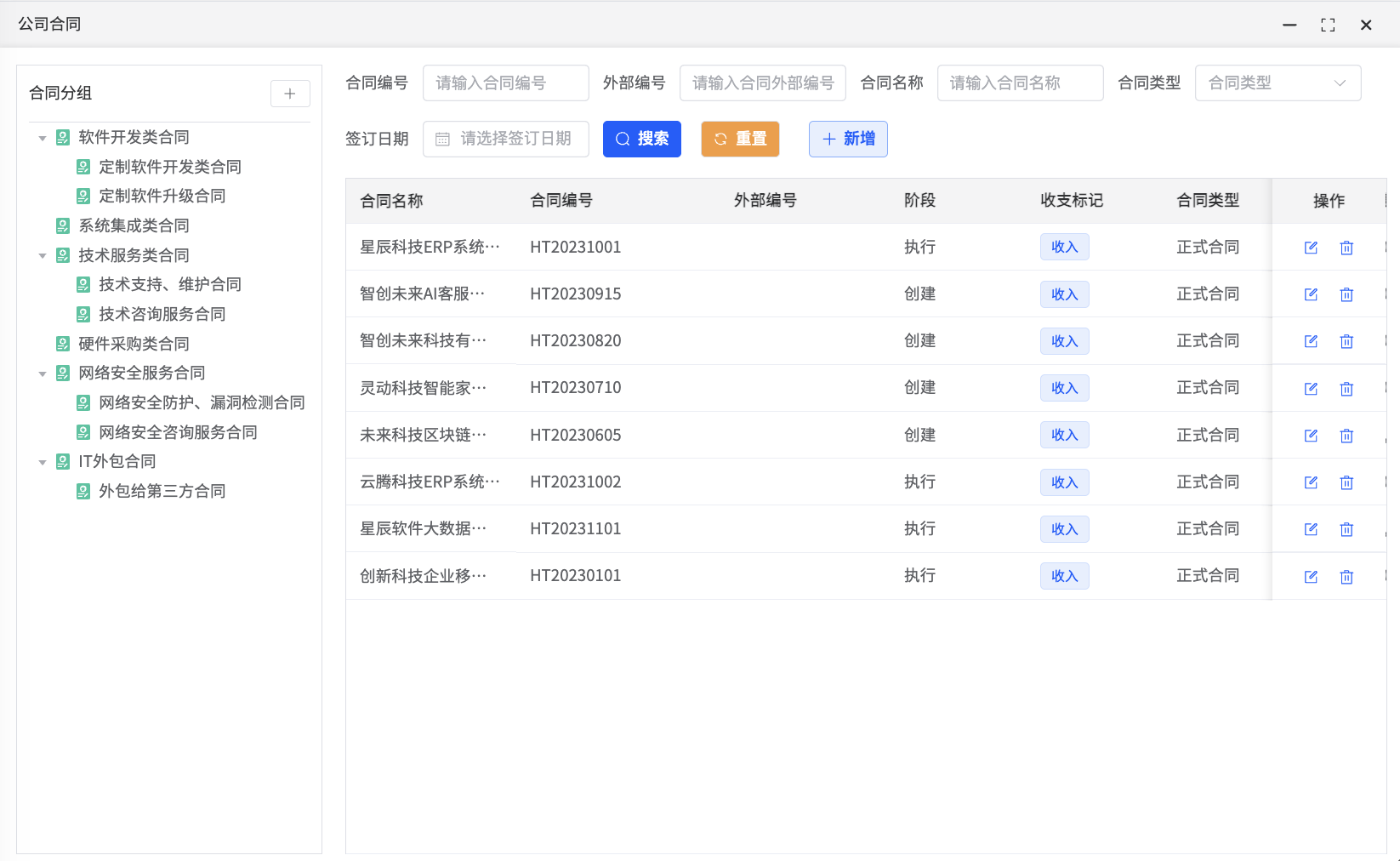Edit the HT20230101 contract row

coord(1311,577)
